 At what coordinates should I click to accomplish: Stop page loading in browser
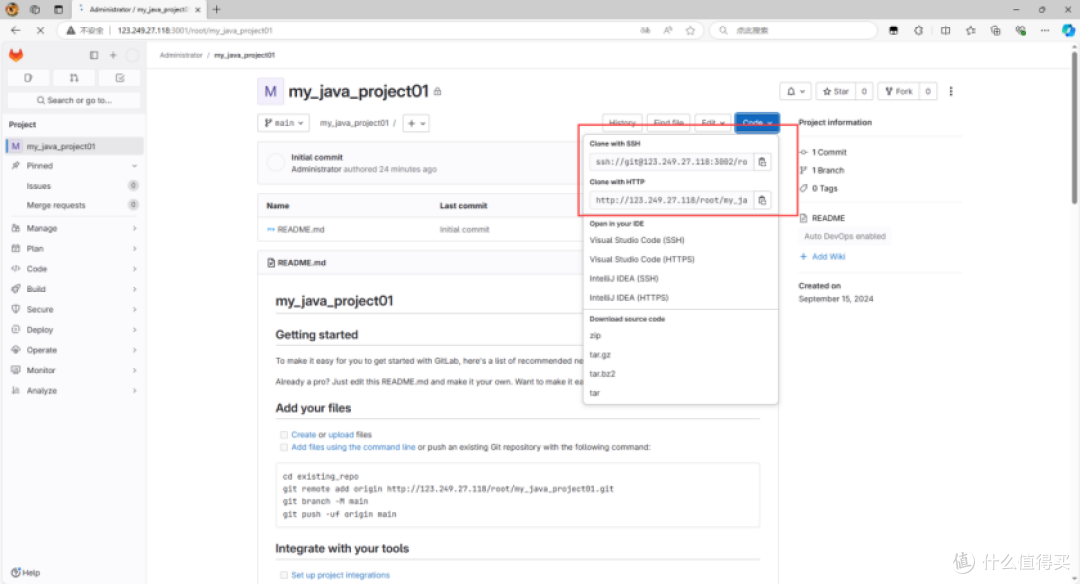point(40,30)
